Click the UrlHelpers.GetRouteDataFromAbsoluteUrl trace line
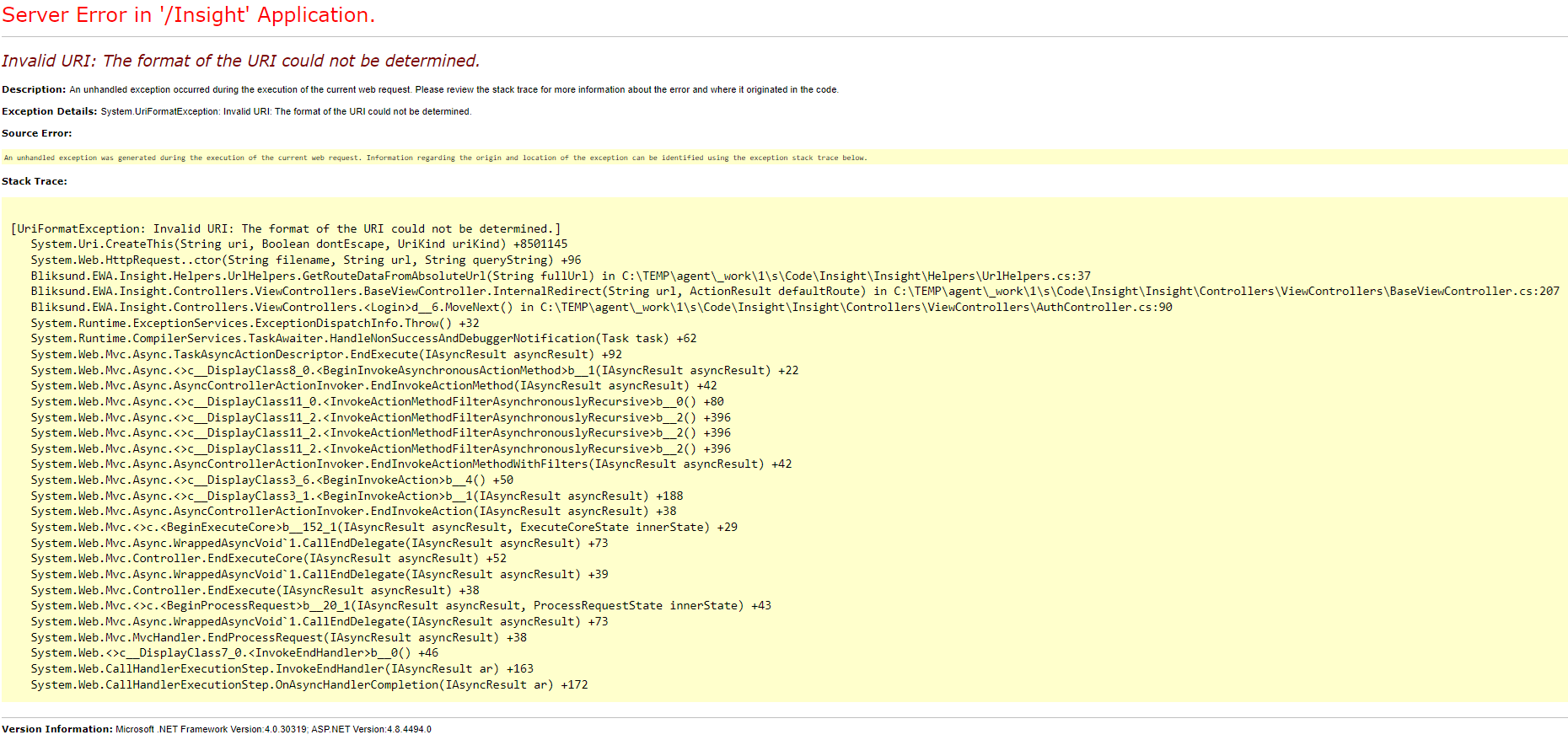 click(561, 276)
